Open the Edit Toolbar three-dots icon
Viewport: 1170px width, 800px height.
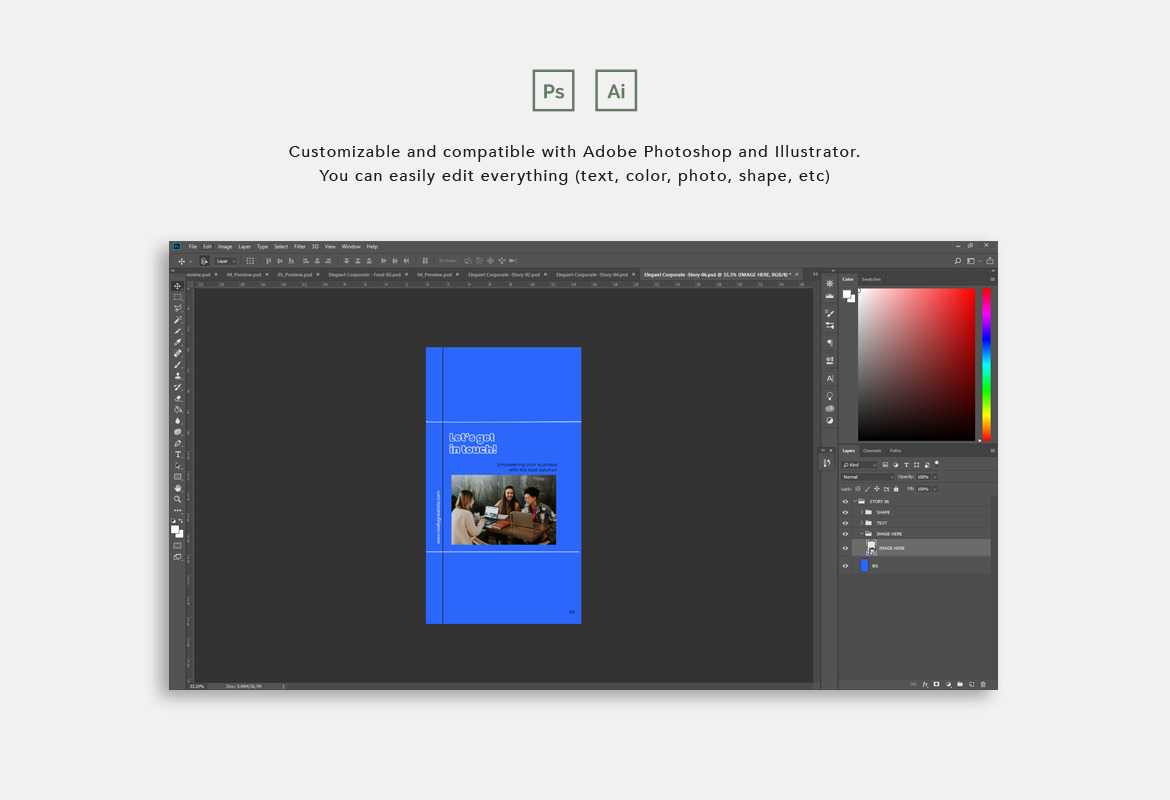pos(178,510)
